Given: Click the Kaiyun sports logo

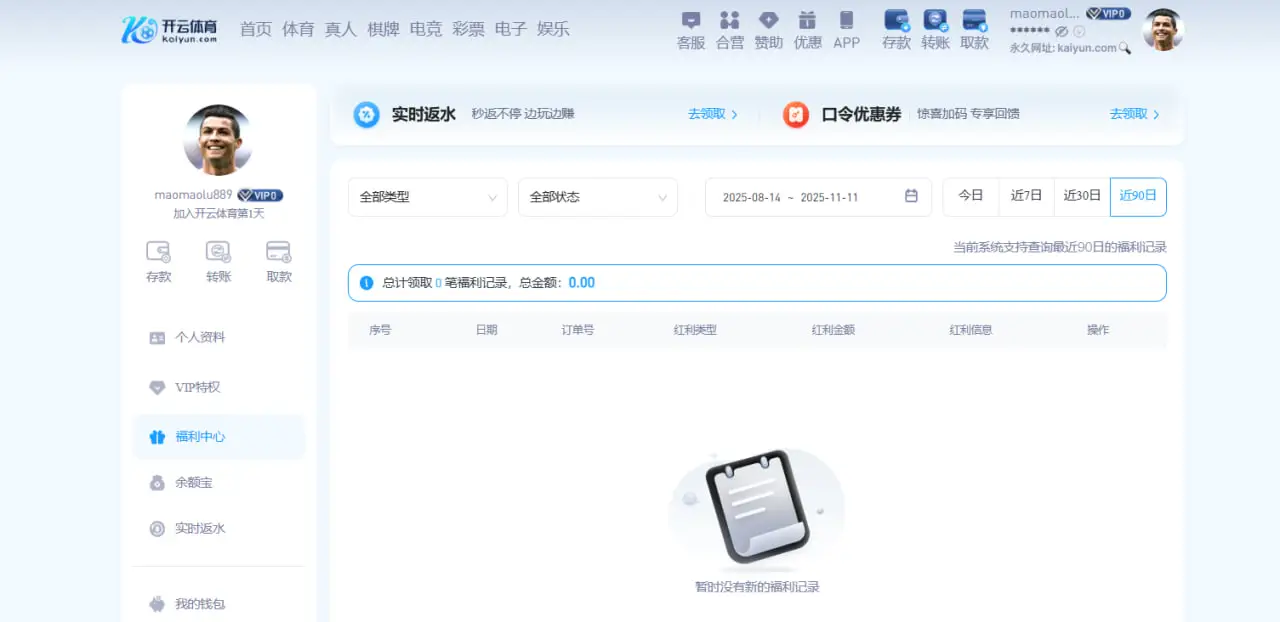Looking at the screenshot, I should pyautogui.click(x=169, y=29).
